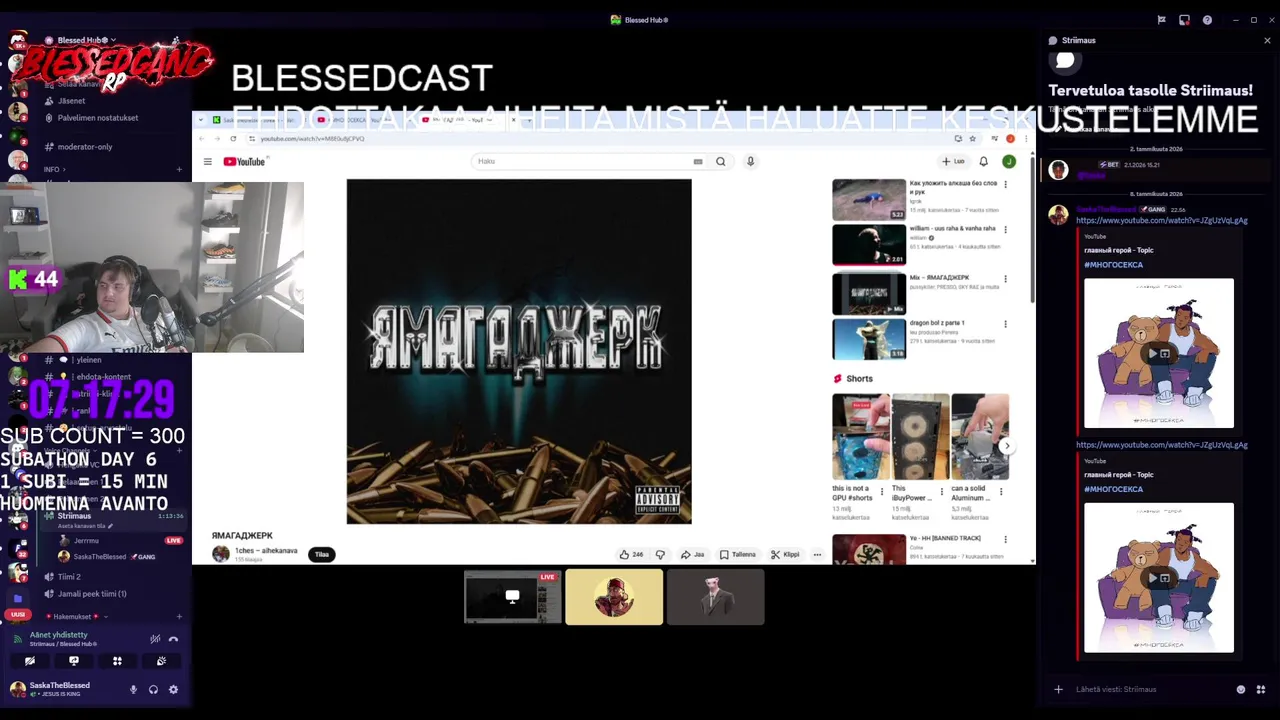The width and height of the screenshot is (1280, 720).
Task: Save video with Tallenna button
Action: (x=738, y=554)
